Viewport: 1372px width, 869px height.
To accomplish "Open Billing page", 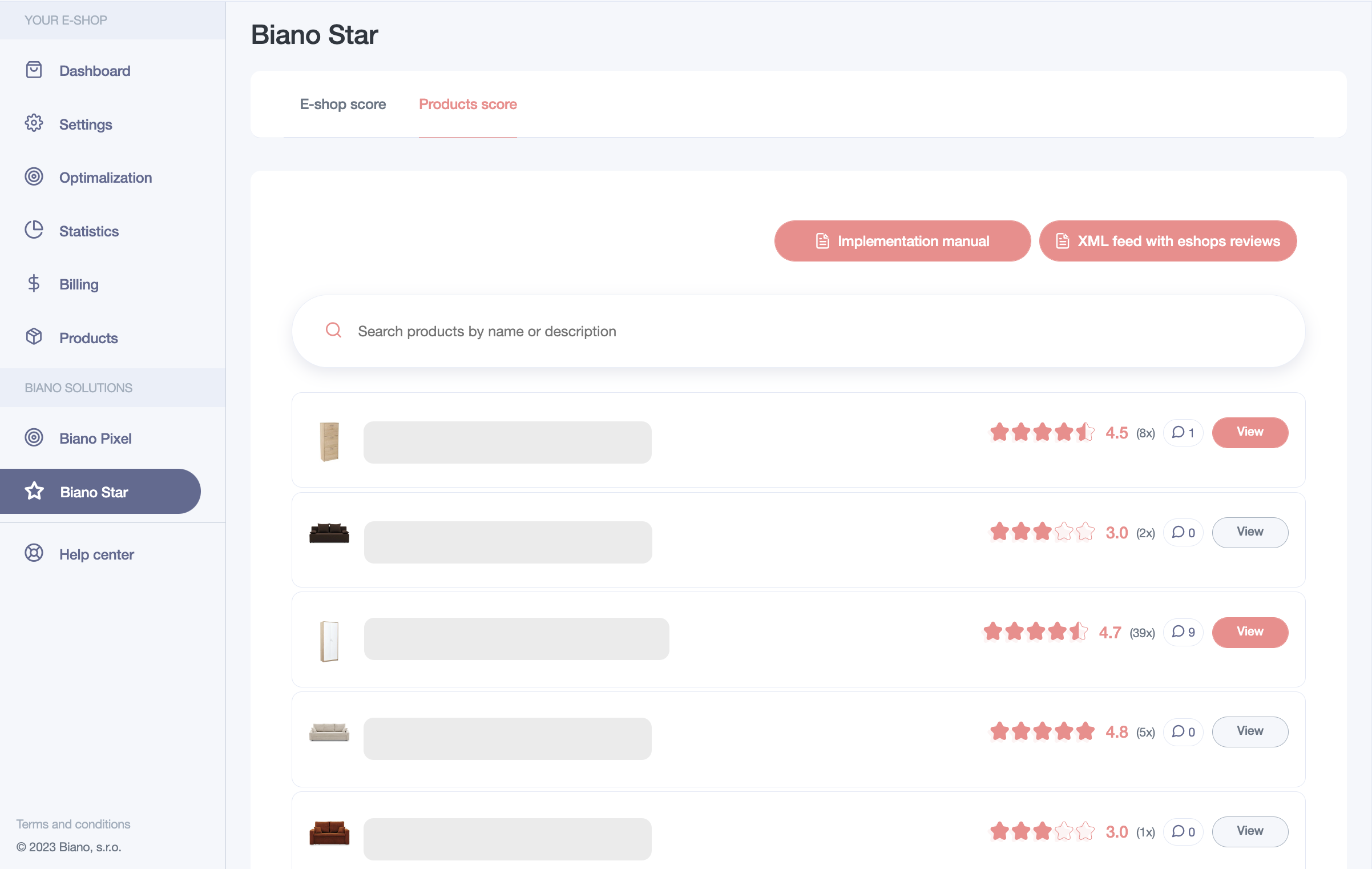I will [79, 284].
